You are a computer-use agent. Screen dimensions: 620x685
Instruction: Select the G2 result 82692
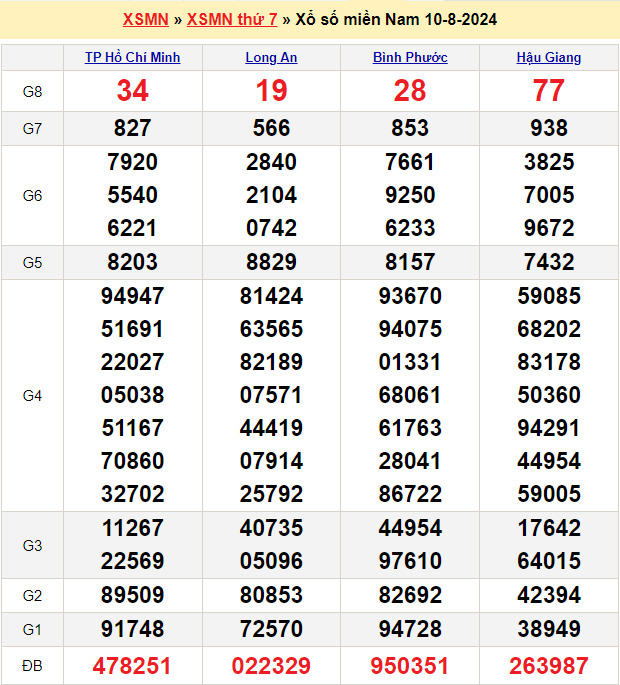[410, 596]
